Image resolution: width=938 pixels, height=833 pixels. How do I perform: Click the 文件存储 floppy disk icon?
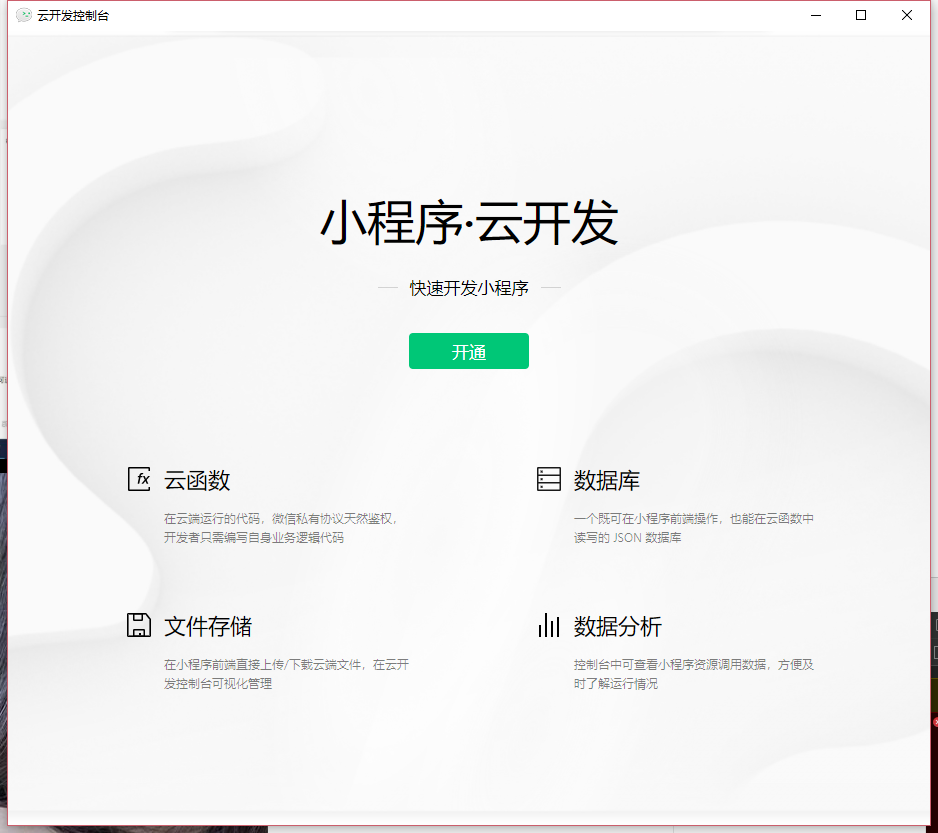(139, 625)
